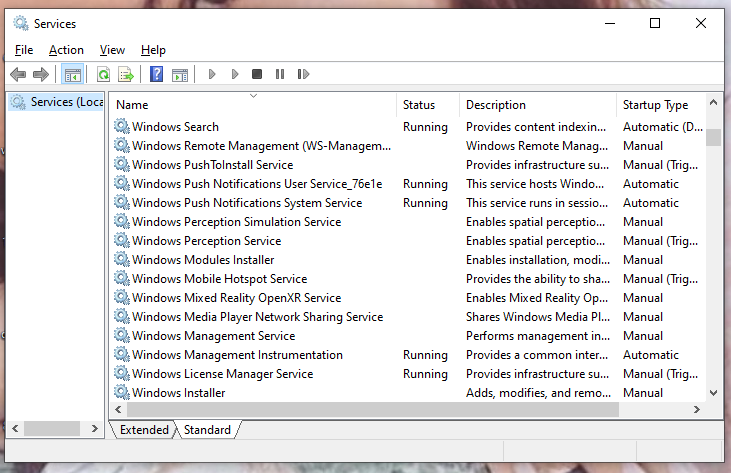The height and width of the screenshot is (473, 731).
Task: Toggle Show/Hide Console Tree icon
Action: [73, 74]
